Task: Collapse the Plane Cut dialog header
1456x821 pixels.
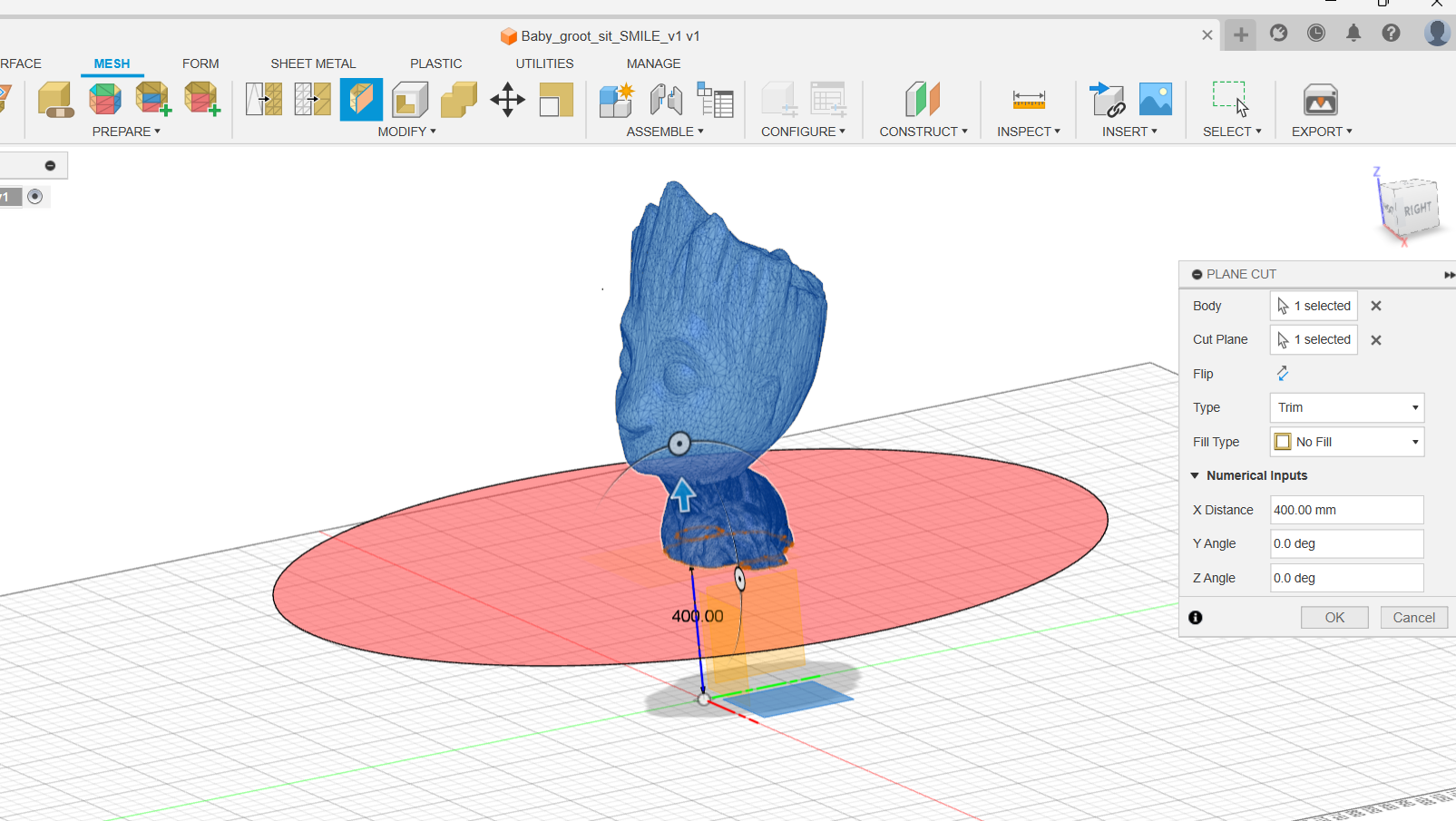Action: coord(1197,274)
